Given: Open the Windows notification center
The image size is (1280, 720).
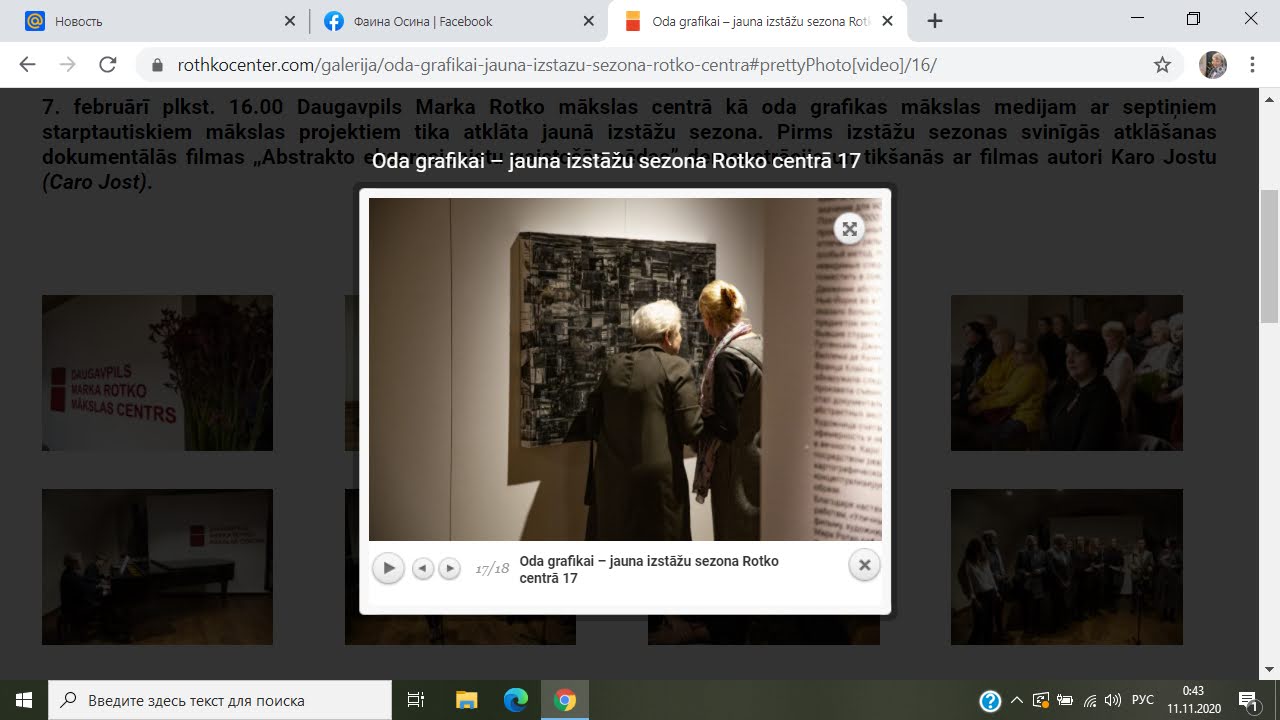Looking at the screenshot, I should pyautogui.click(x=1249, y=700).
